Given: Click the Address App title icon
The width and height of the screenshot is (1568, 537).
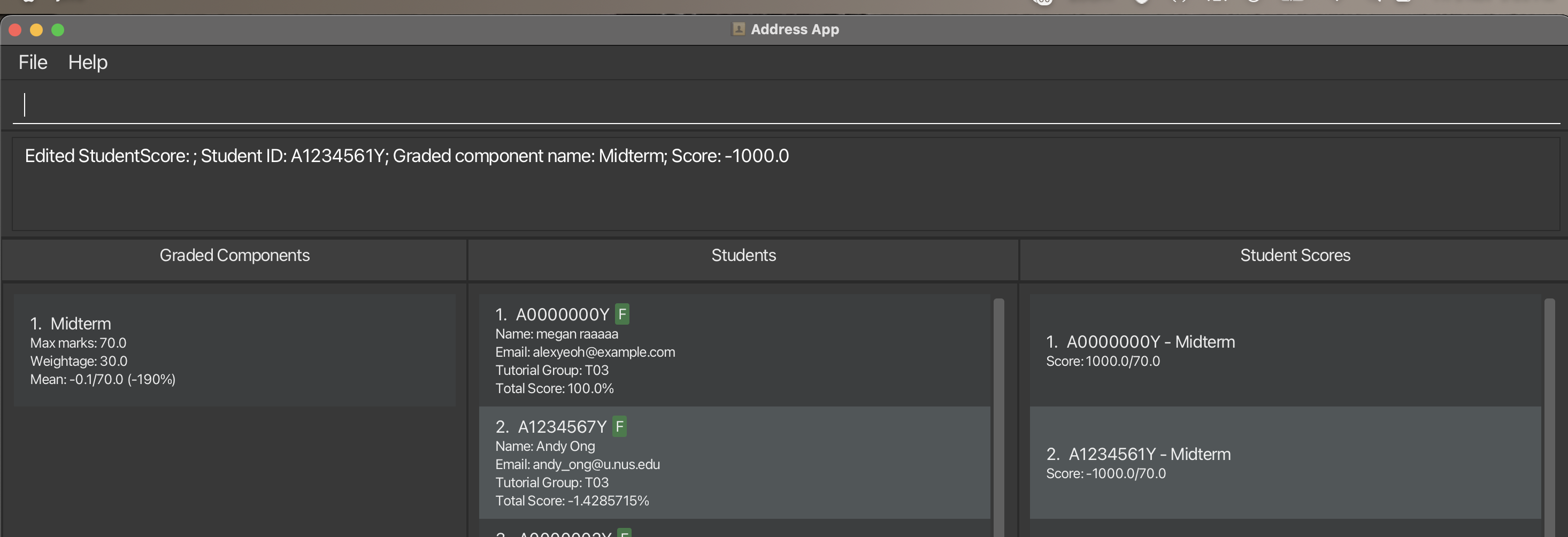Looking at the screenshot, I should point(739,29).
